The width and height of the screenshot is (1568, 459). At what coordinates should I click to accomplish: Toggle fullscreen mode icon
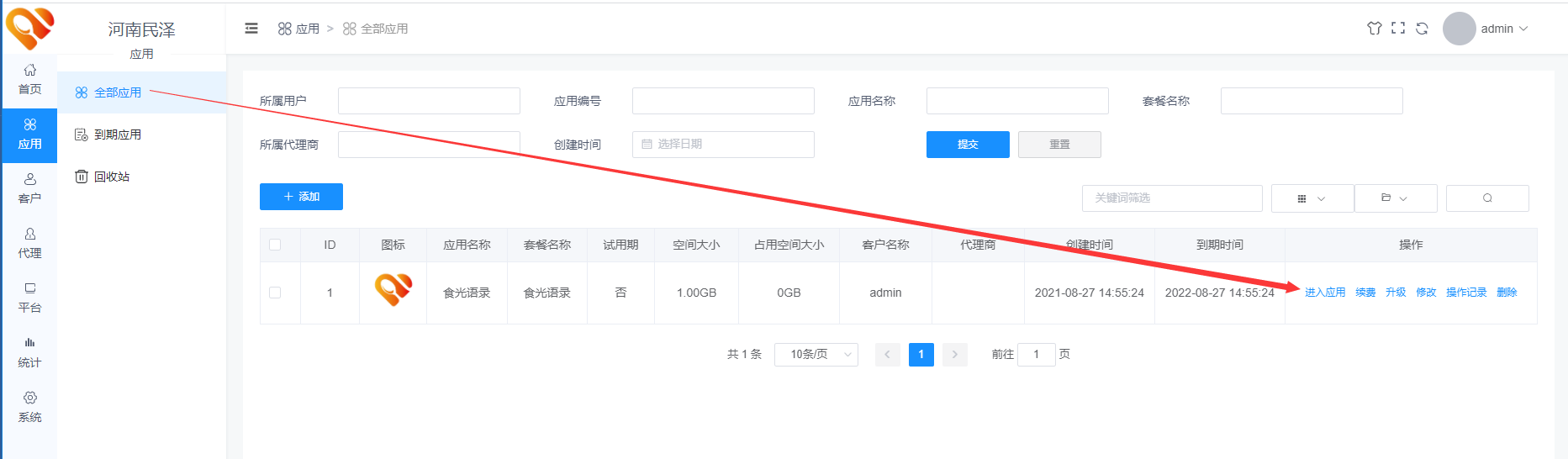tap(1398, 29)
